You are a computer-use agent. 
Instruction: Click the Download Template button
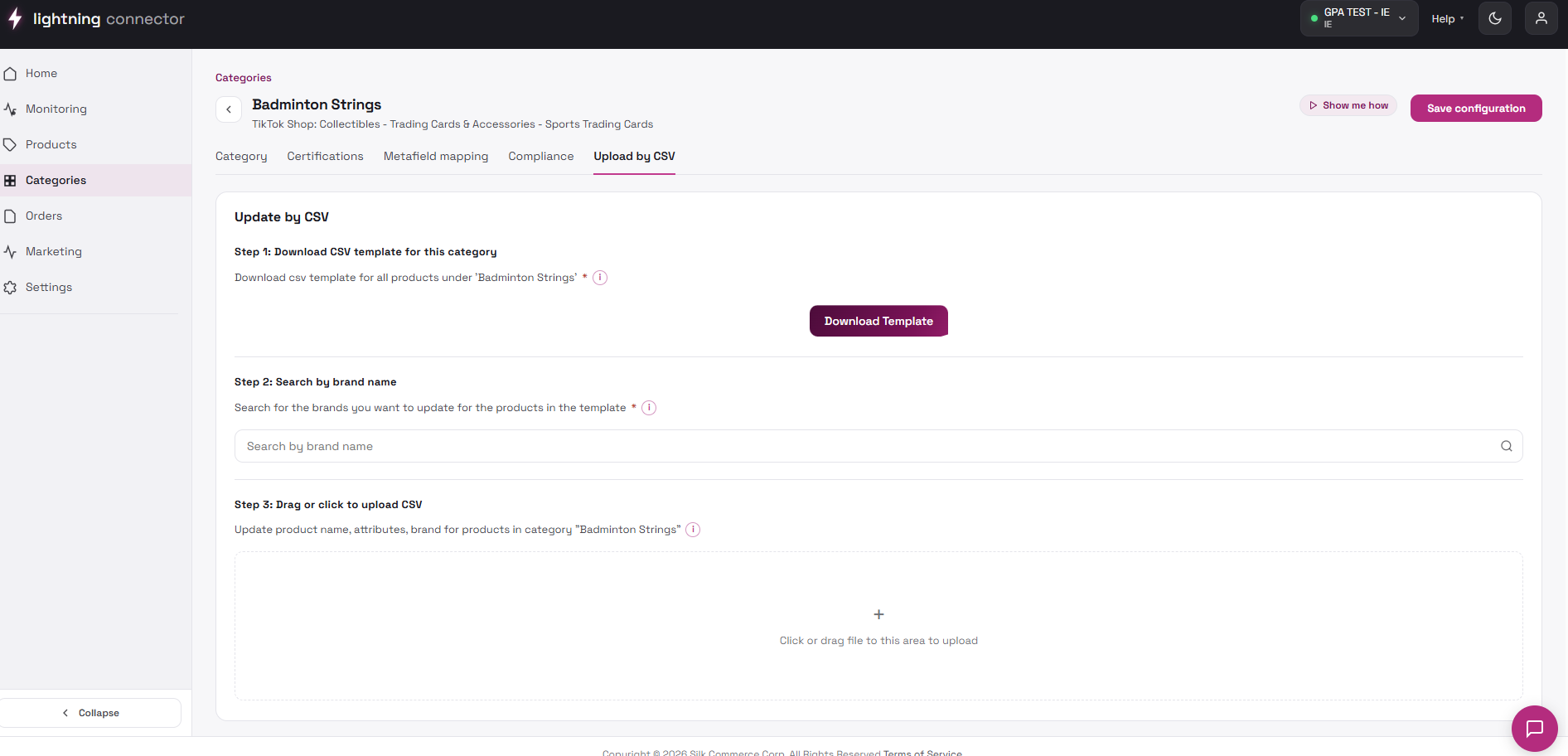(878, 321)
